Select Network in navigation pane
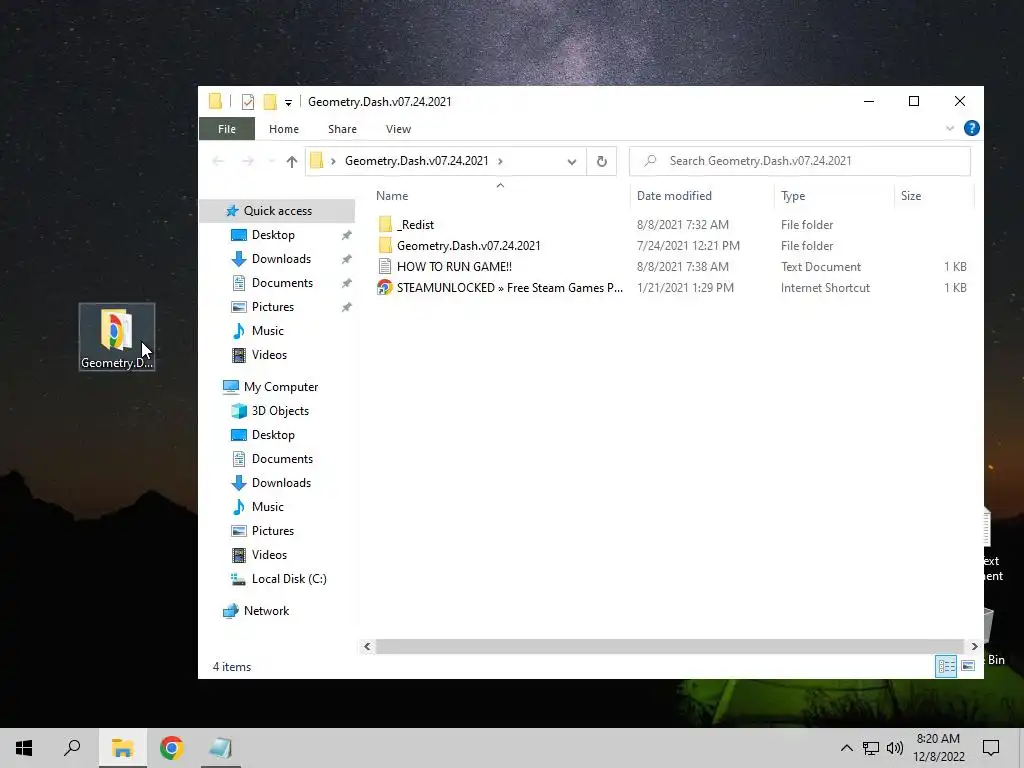The height and width of the screenshot is (768, 1024). (266, 611)
